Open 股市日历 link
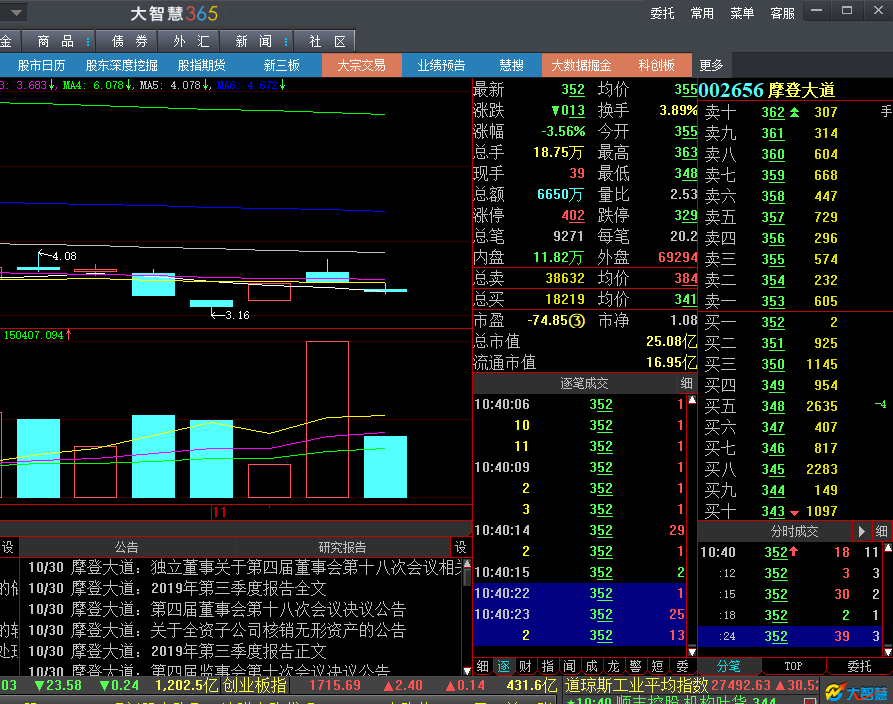 pos(41,66)
